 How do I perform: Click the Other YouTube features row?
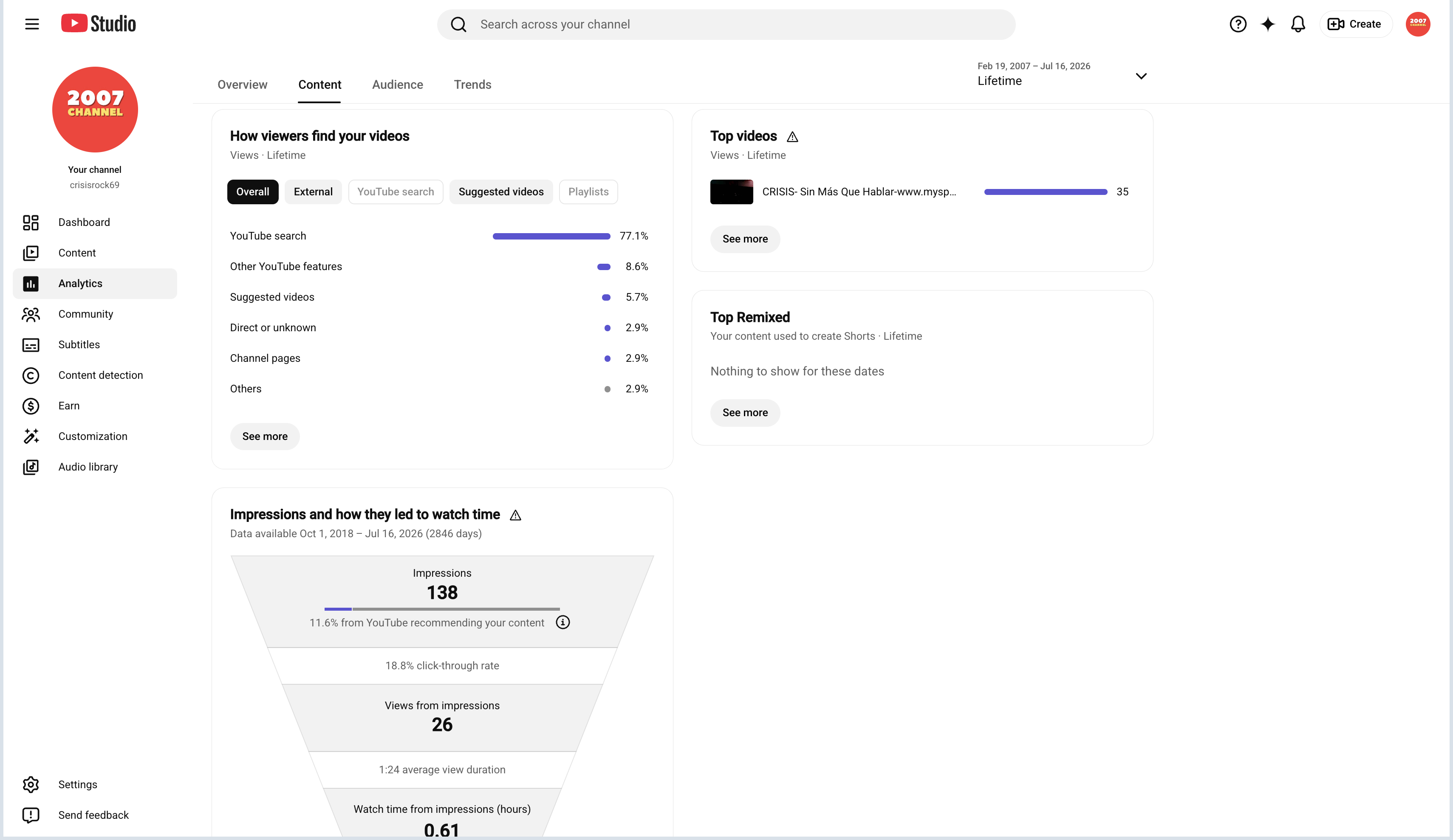click(439, 267)
